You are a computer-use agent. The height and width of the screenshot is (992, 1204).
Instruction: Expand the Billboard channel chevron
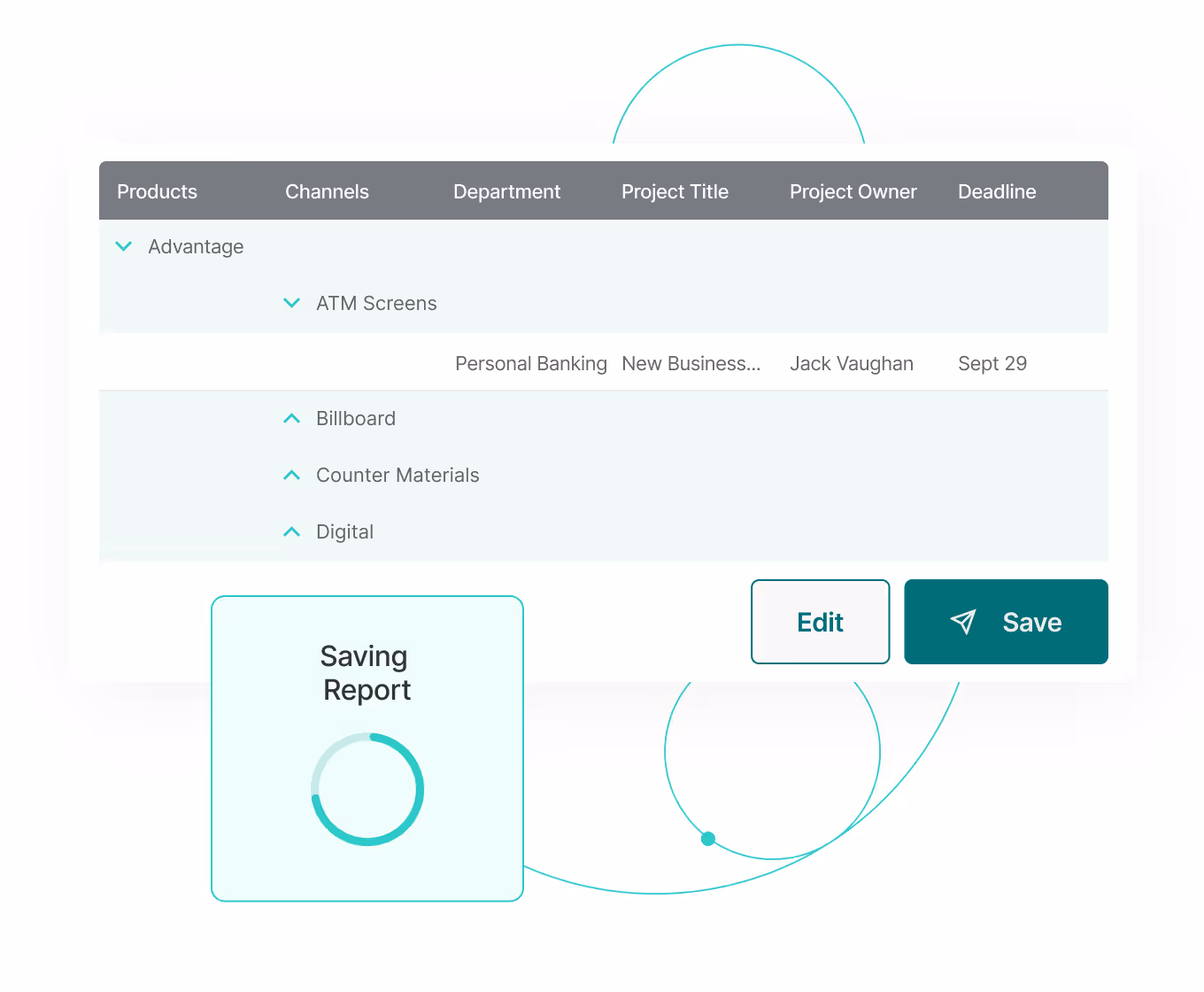(x=291, y=418)
